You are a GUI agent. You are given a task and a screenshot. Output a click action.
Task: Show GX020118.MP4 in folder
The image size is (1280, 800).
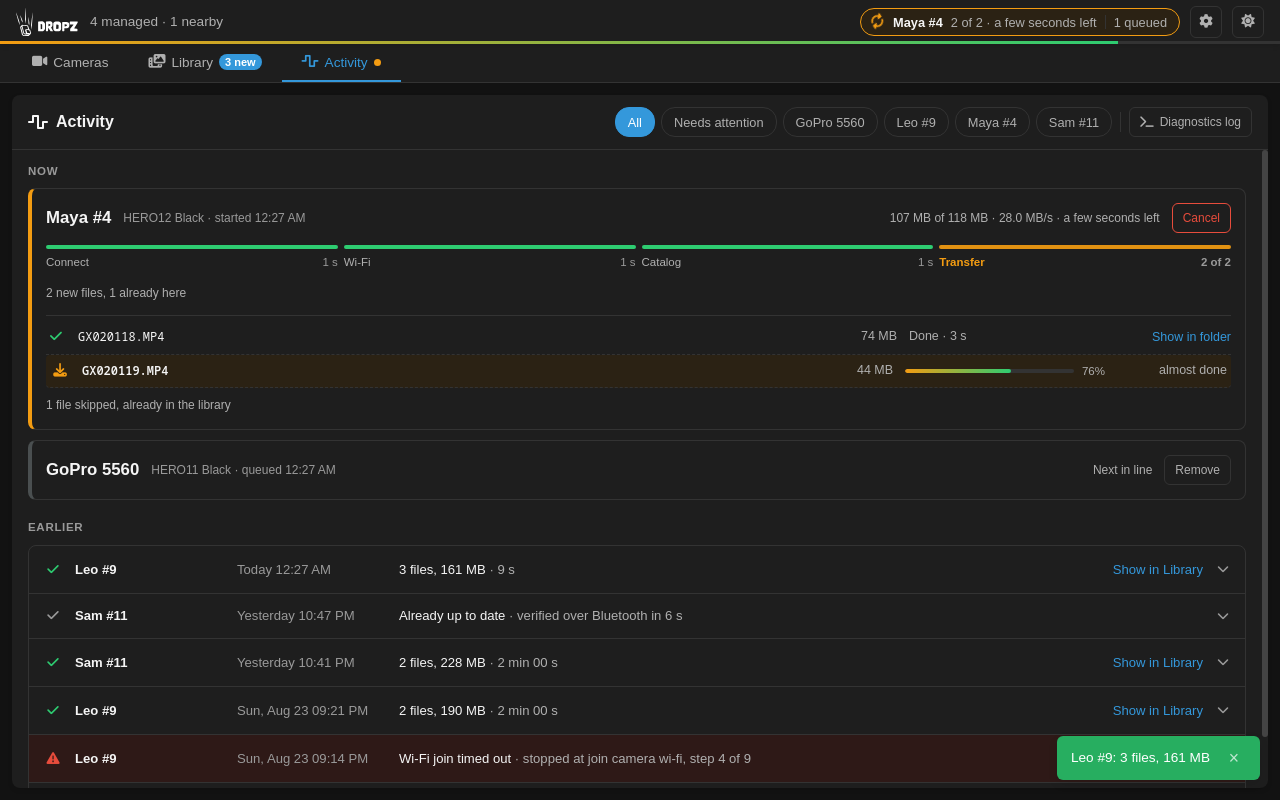pos(1191,337)
